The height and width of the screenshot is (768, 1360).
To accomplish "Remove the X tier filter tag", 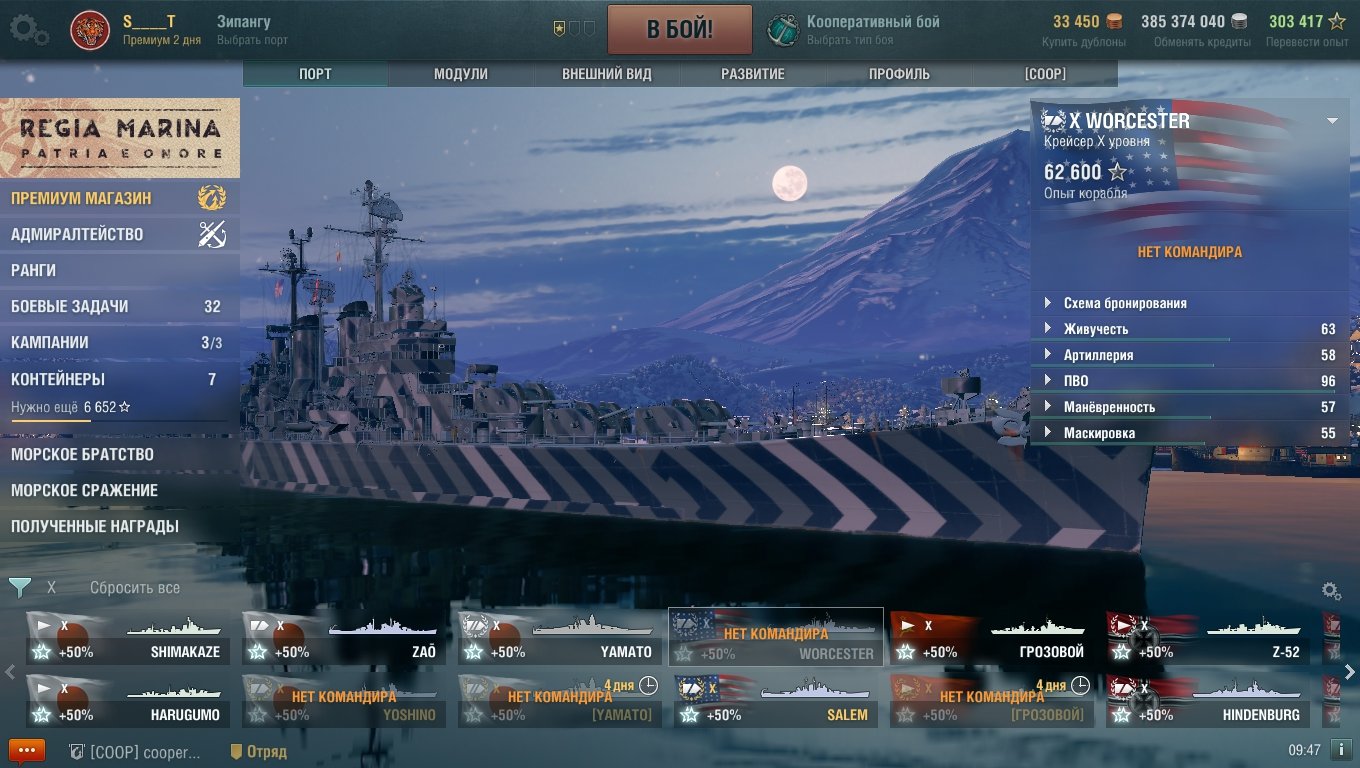I will (x=51, y=588).
